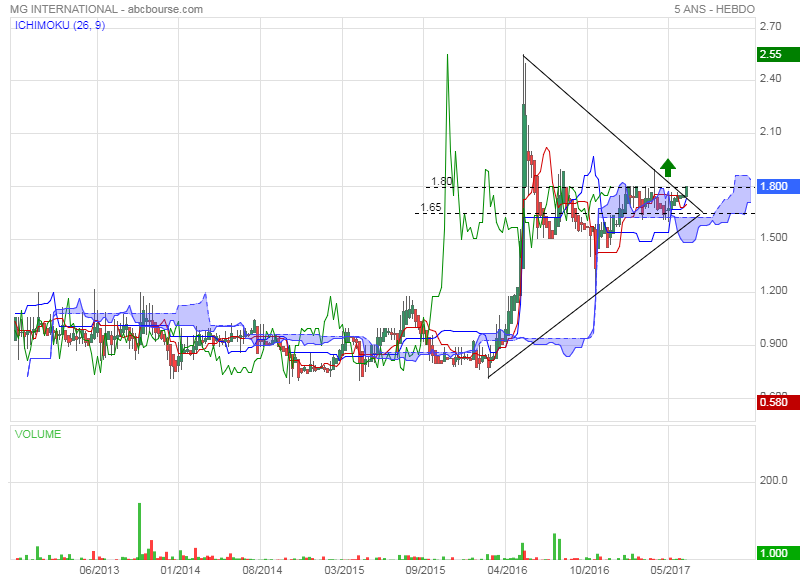Click the 0.900 price axis label

773,344
